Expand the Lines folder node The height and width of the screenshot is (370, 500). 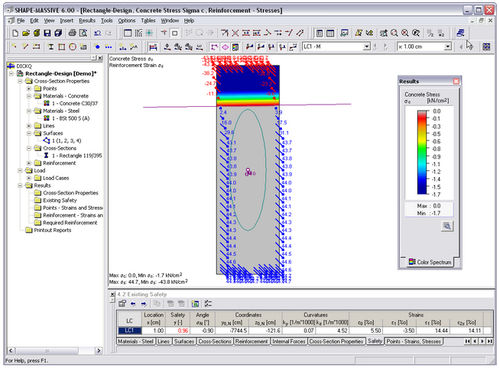29,126
